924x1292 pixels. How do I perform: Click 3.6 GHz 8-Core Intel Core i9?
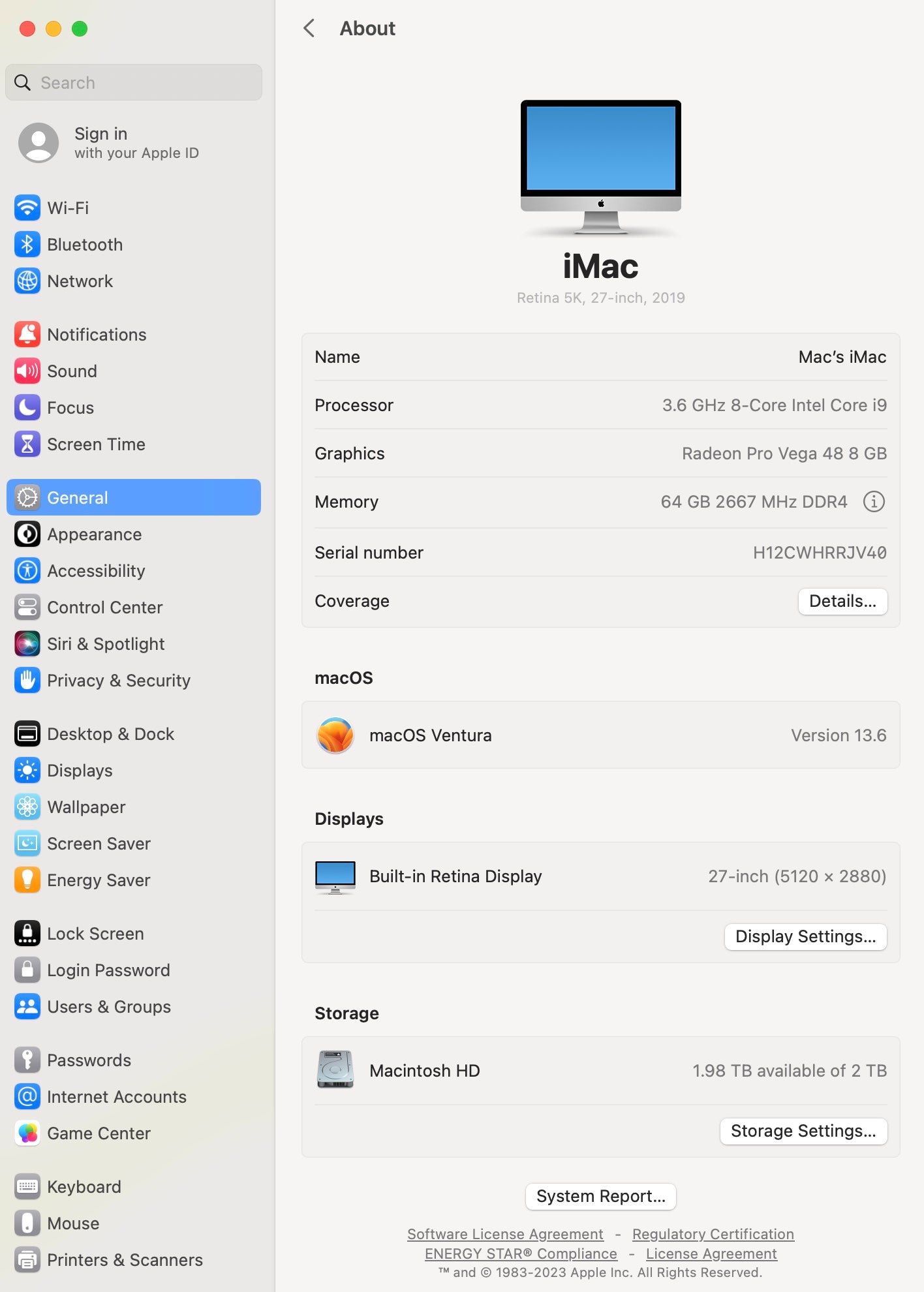[x=775, y=405]
